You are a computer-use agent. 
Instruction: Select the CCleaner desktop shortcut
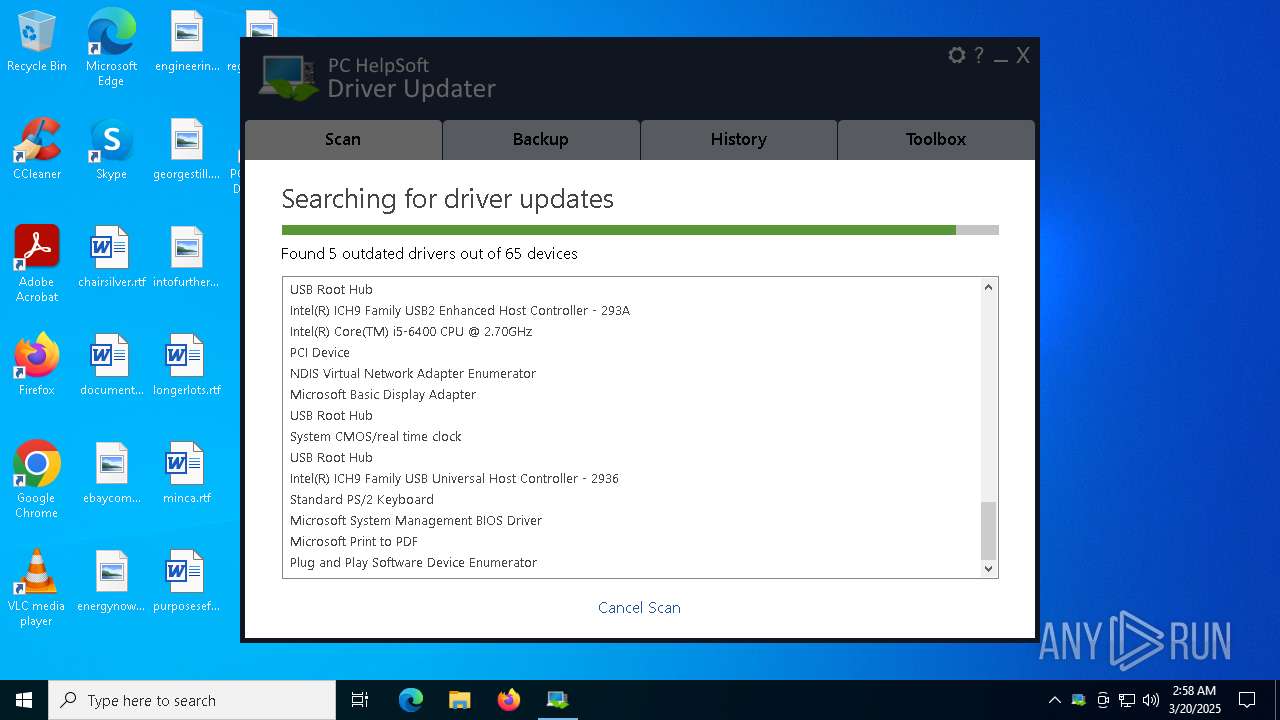click(37, 150)
